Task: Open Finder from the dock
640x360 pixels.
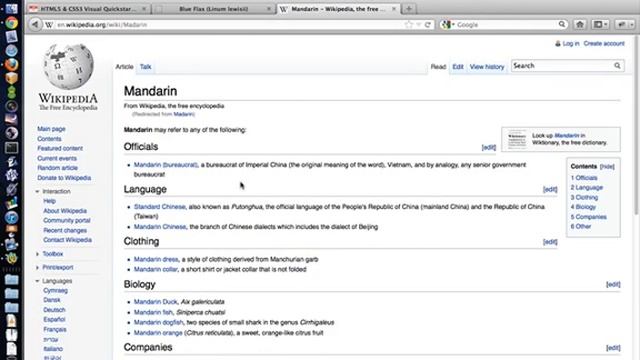Action: (11, 8)
